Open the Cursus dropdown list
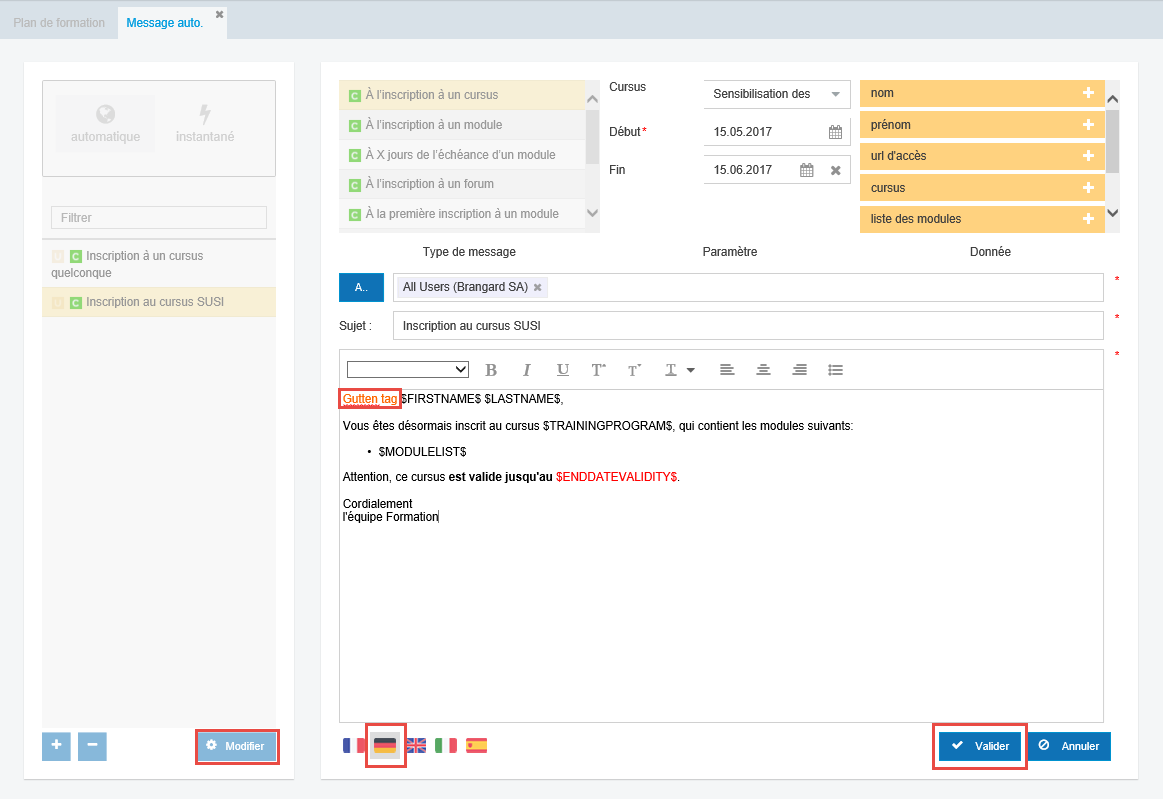Screen dimensions: 1163x799 click(x=835, y=94)
